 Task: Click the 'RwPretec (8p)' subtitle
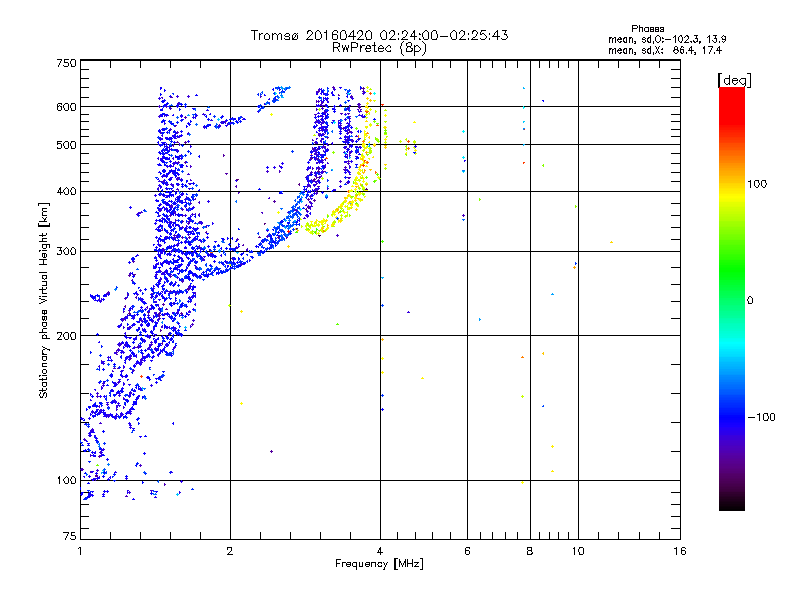click(380, 48)
